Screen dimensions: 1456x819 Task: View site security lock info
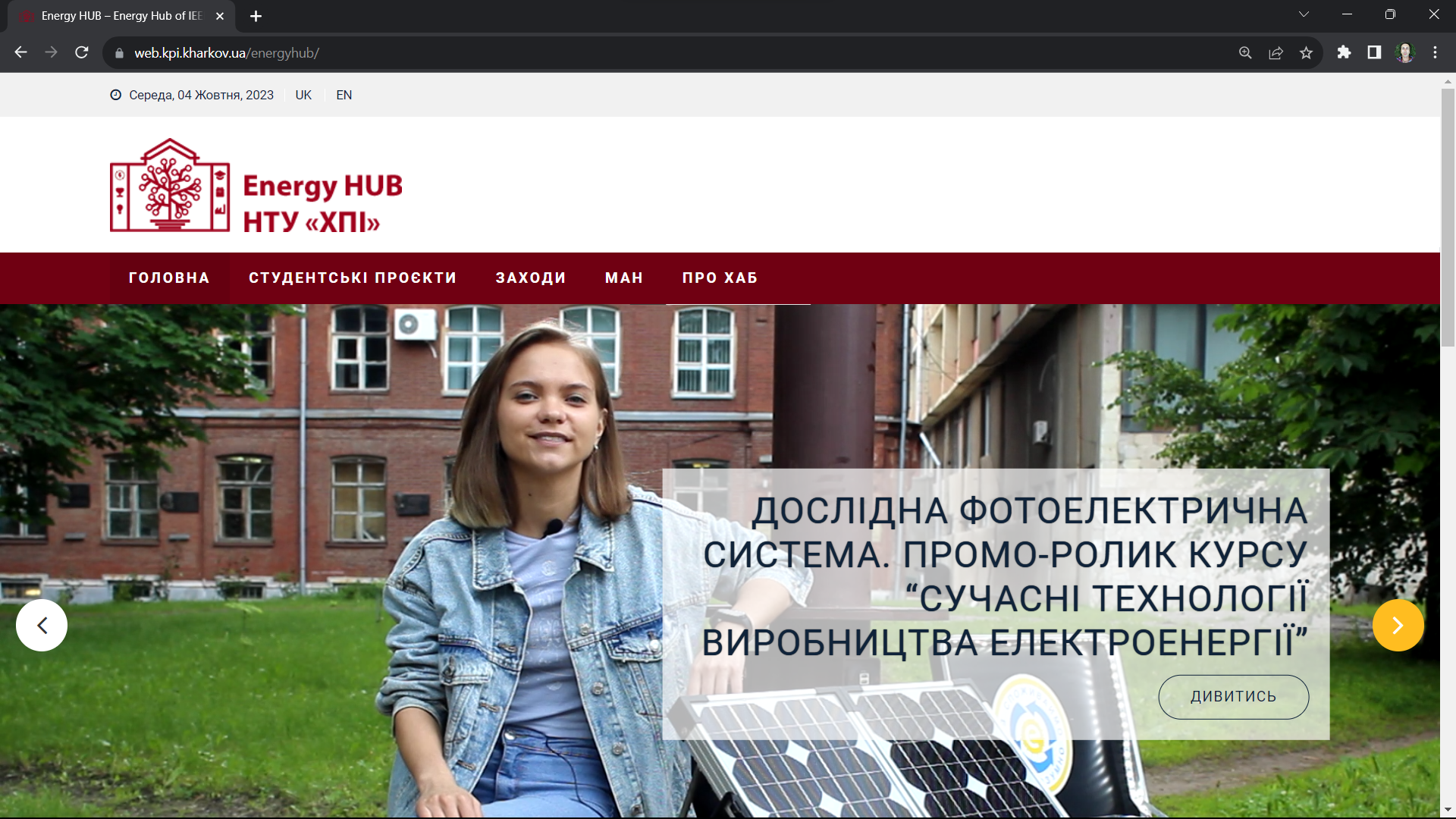tap(119, 53)
